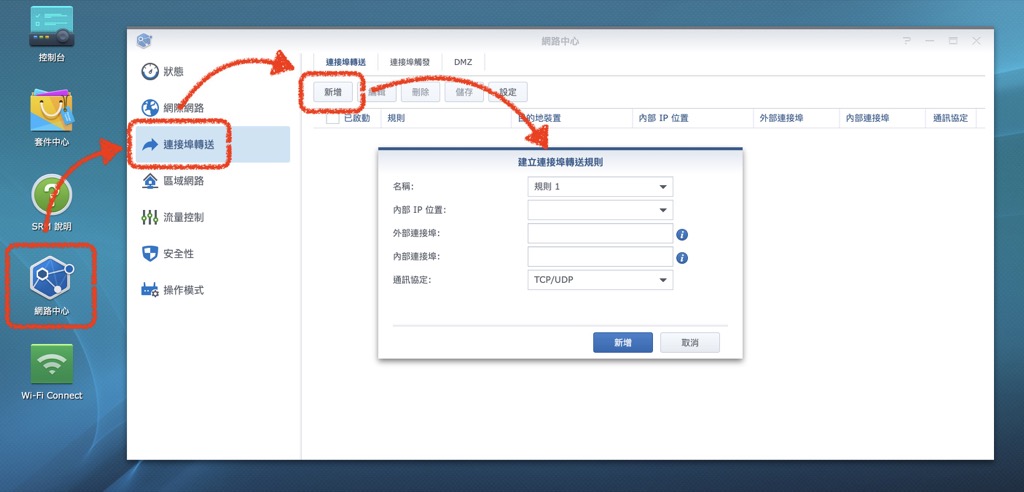Open the 控制台 desktop icon
Screen dimensions: 1024x492
52,28
